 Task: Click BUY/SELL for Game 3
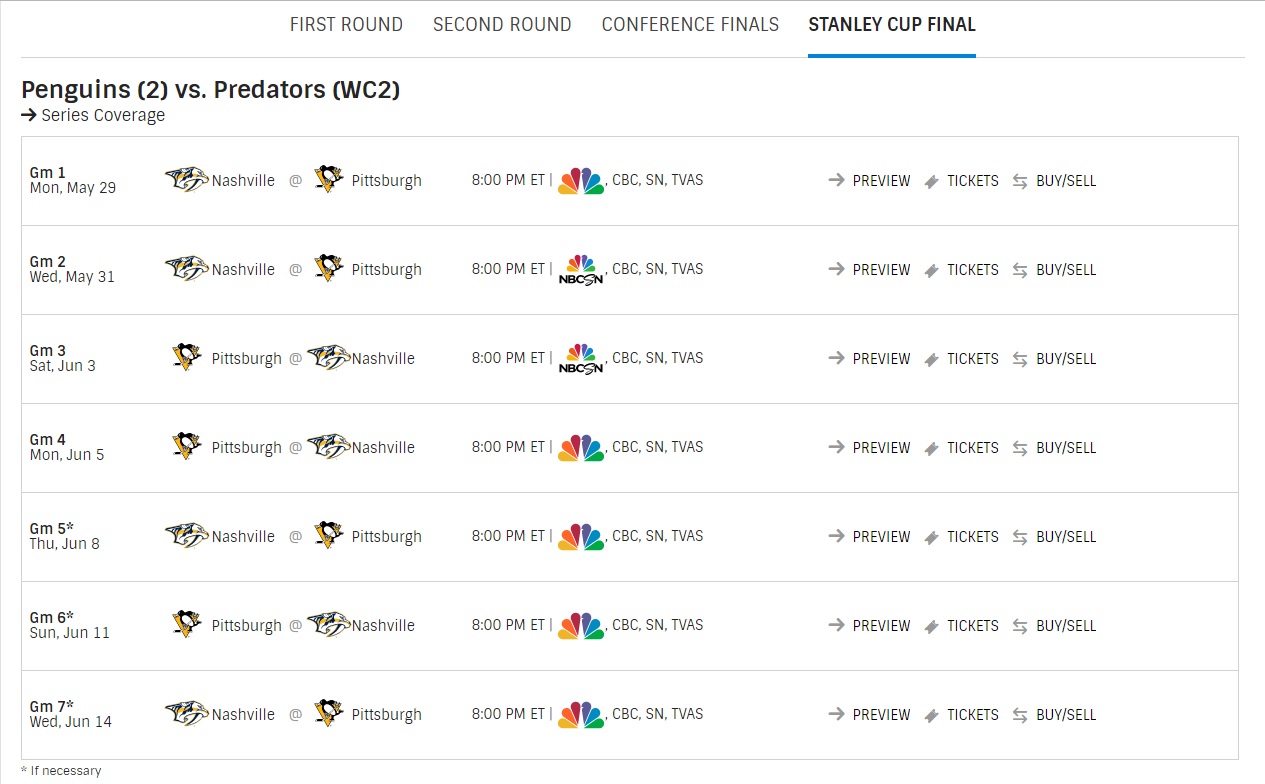1066,359
